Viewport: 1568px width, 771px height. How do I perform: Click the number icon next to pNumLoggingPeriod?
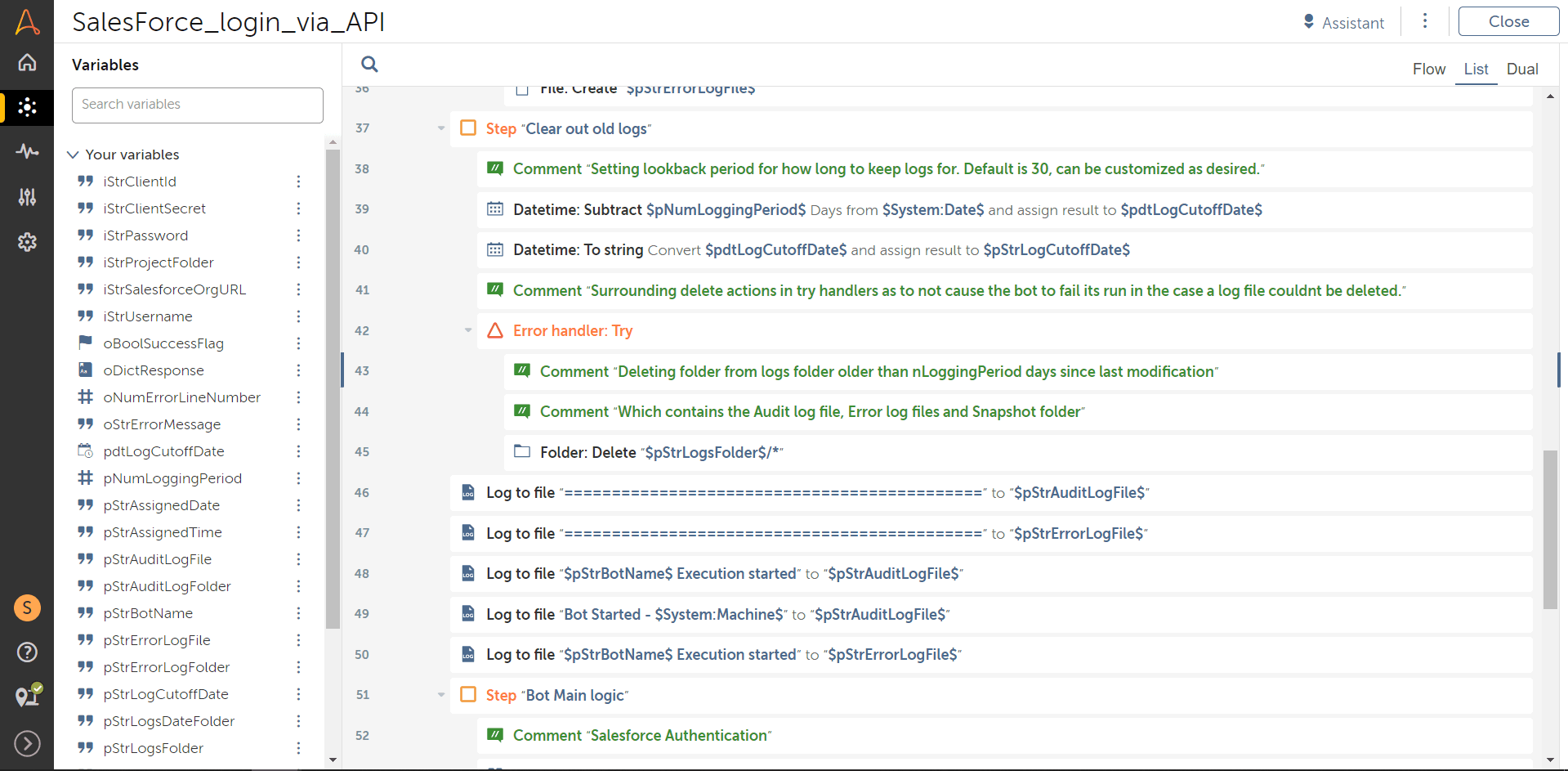click(85, 477)
